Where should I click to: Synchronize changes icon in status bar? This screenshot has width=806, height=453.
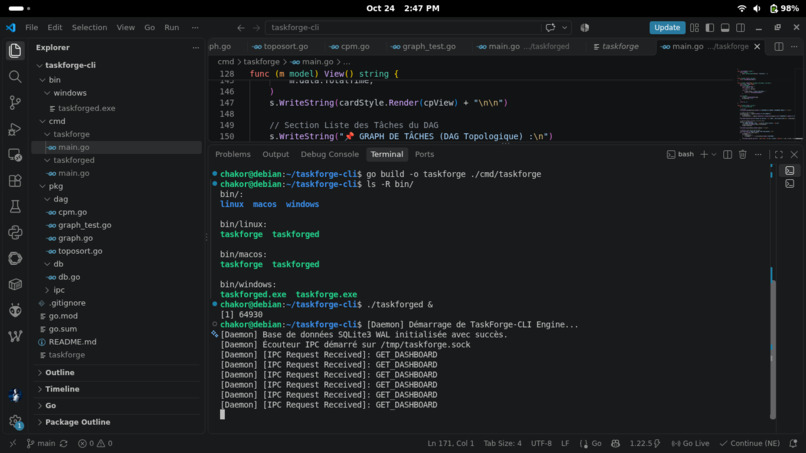[64, 443]
